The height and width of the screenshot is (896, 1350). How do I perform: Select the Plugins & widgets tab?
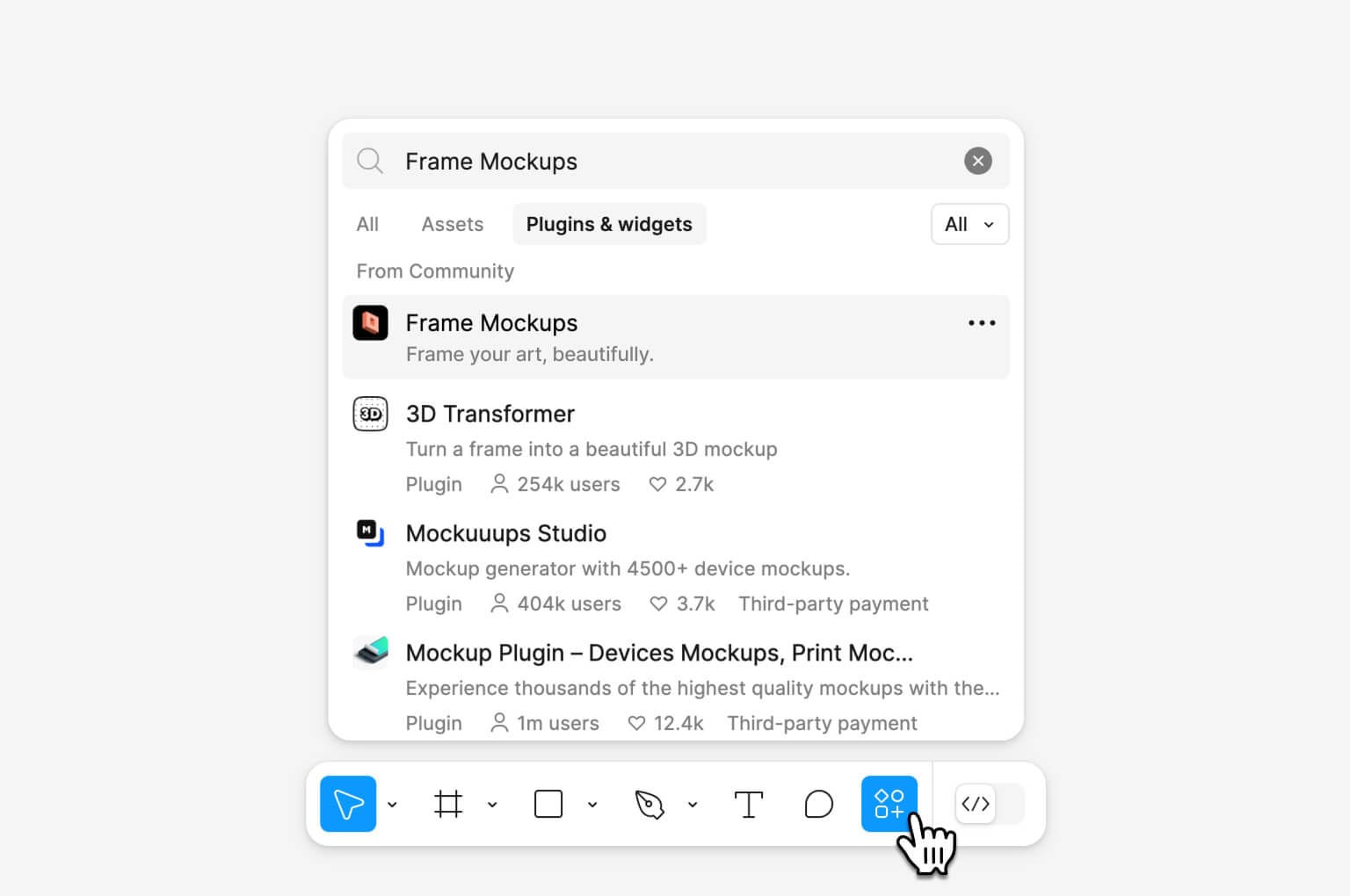(609, 224)
